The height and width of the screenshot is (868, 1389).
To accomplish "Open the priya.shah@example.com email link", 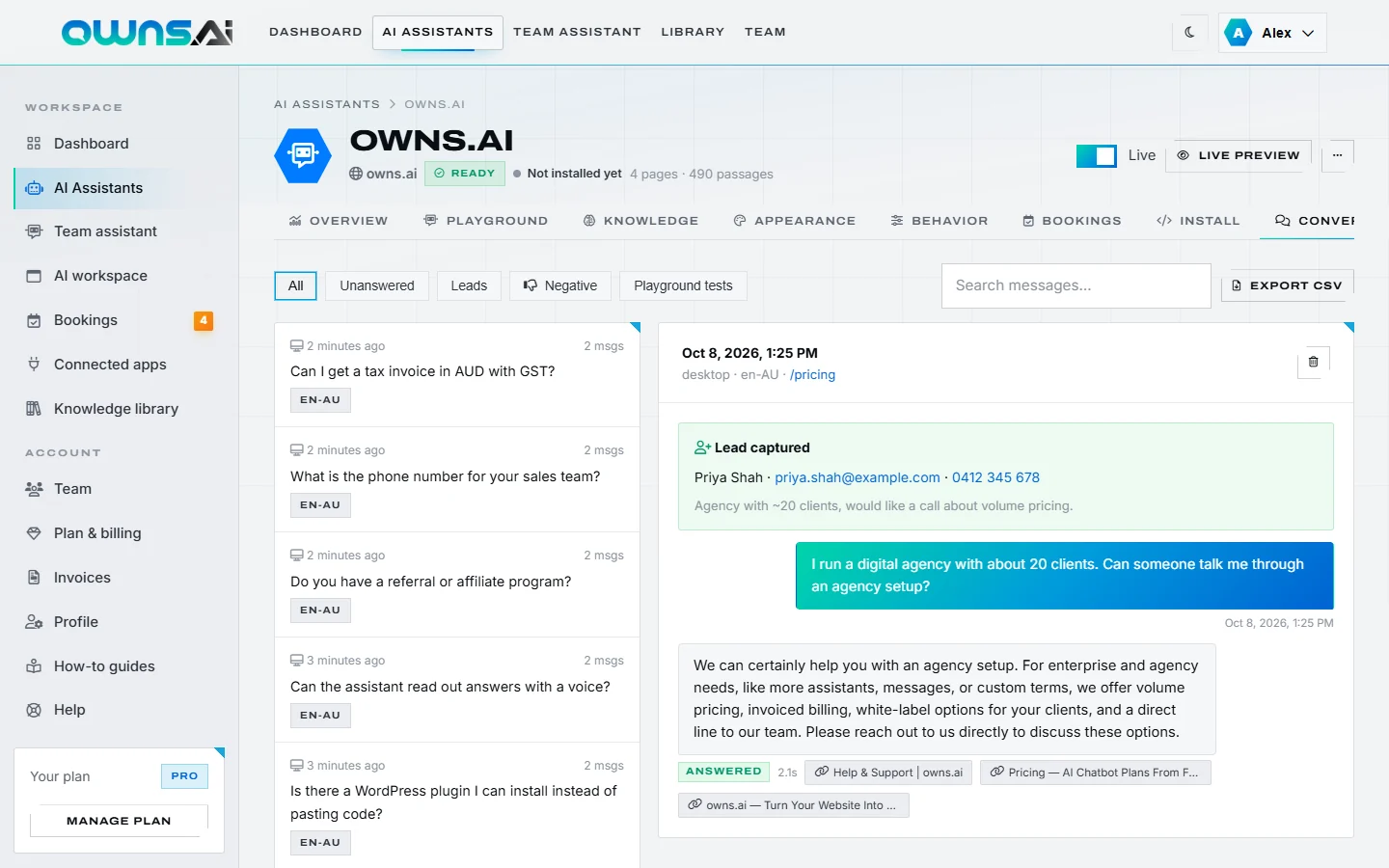I will 858,477.
